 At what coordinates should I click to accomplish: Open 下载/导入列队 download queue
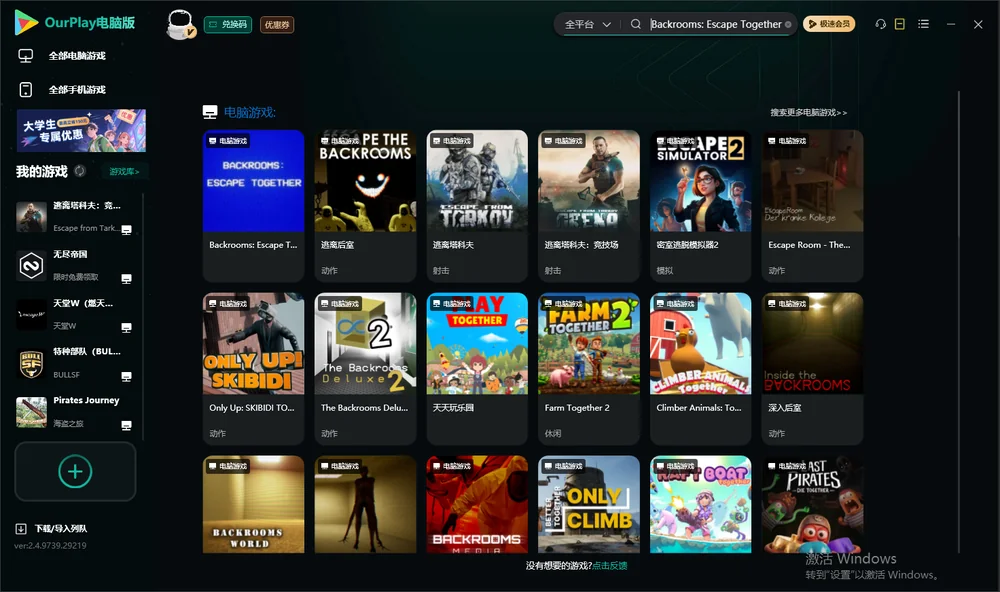61,529
